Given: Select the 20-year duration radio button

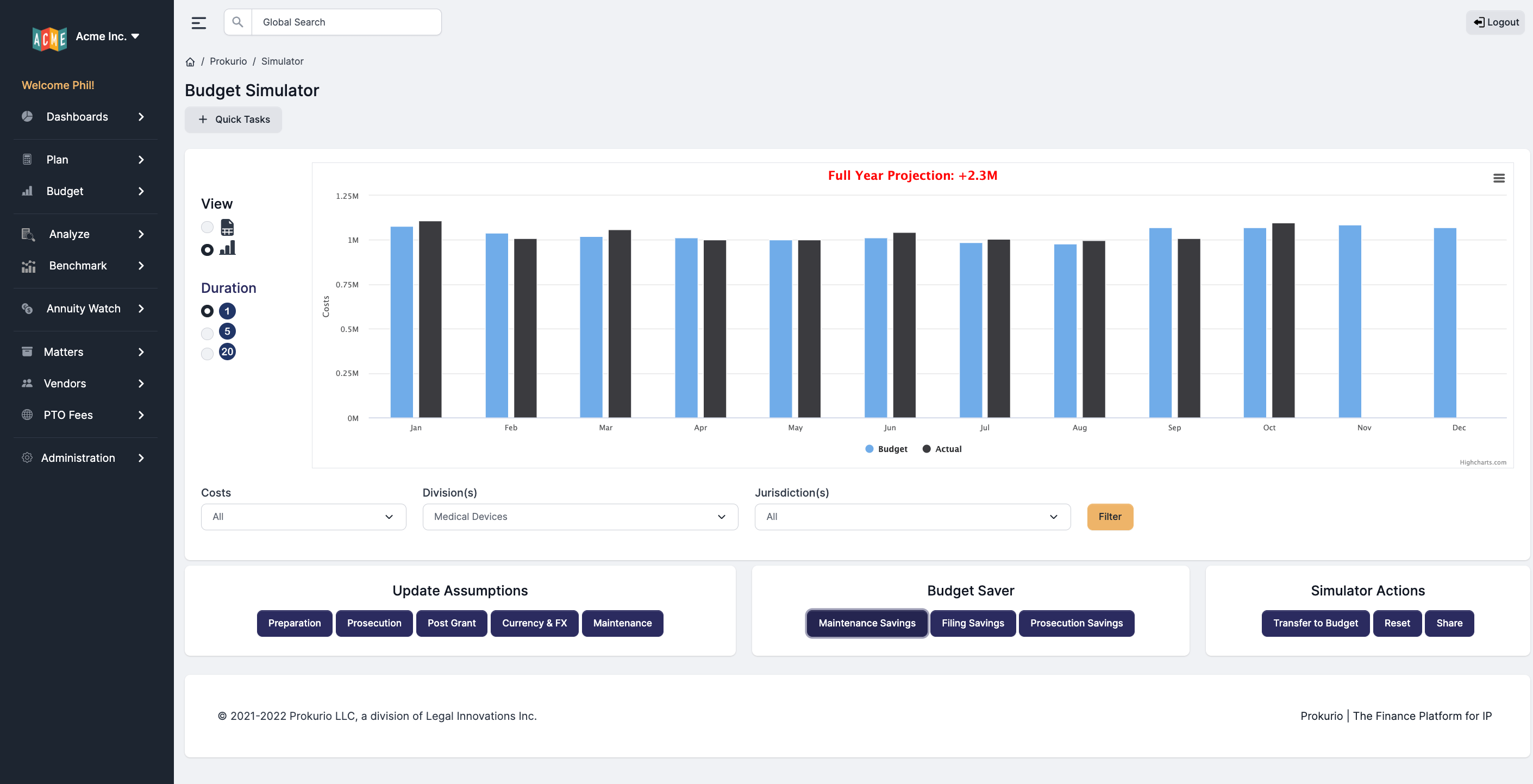Looking at the screenshot, I should click(x=207, y=353).
